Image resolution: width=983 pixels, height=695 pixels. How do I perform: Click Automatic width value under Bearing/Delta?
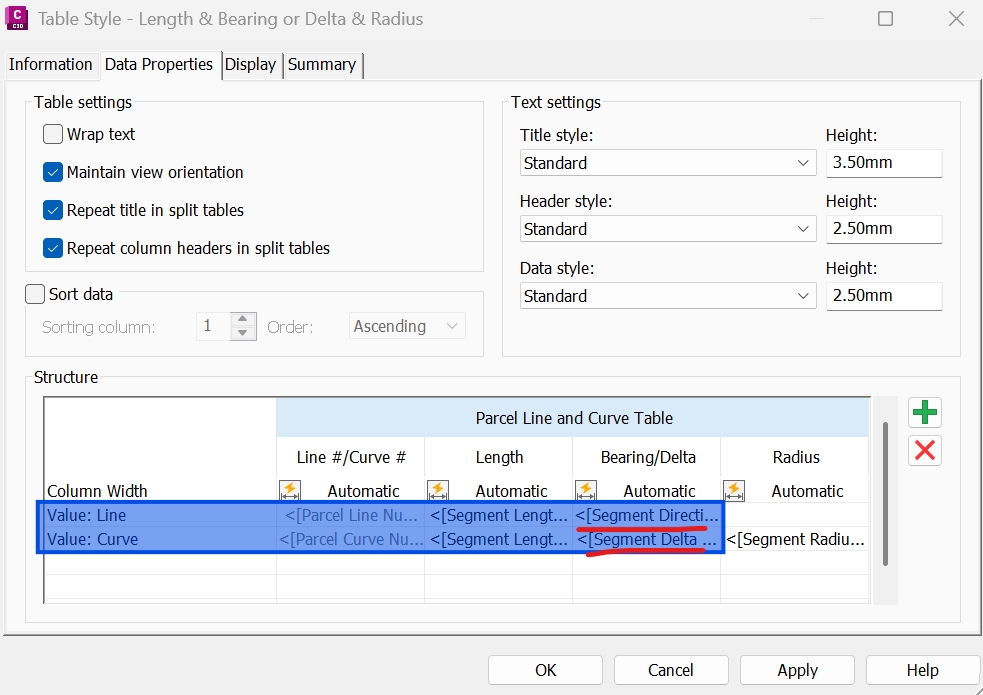[659, 491]
